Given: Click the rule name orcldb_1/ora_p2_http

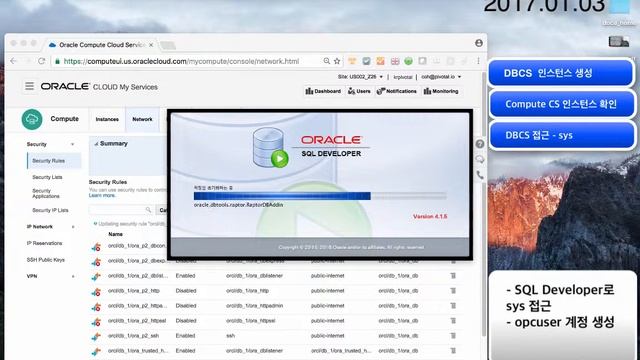Looking at the screenshot, I should [134, 291].
